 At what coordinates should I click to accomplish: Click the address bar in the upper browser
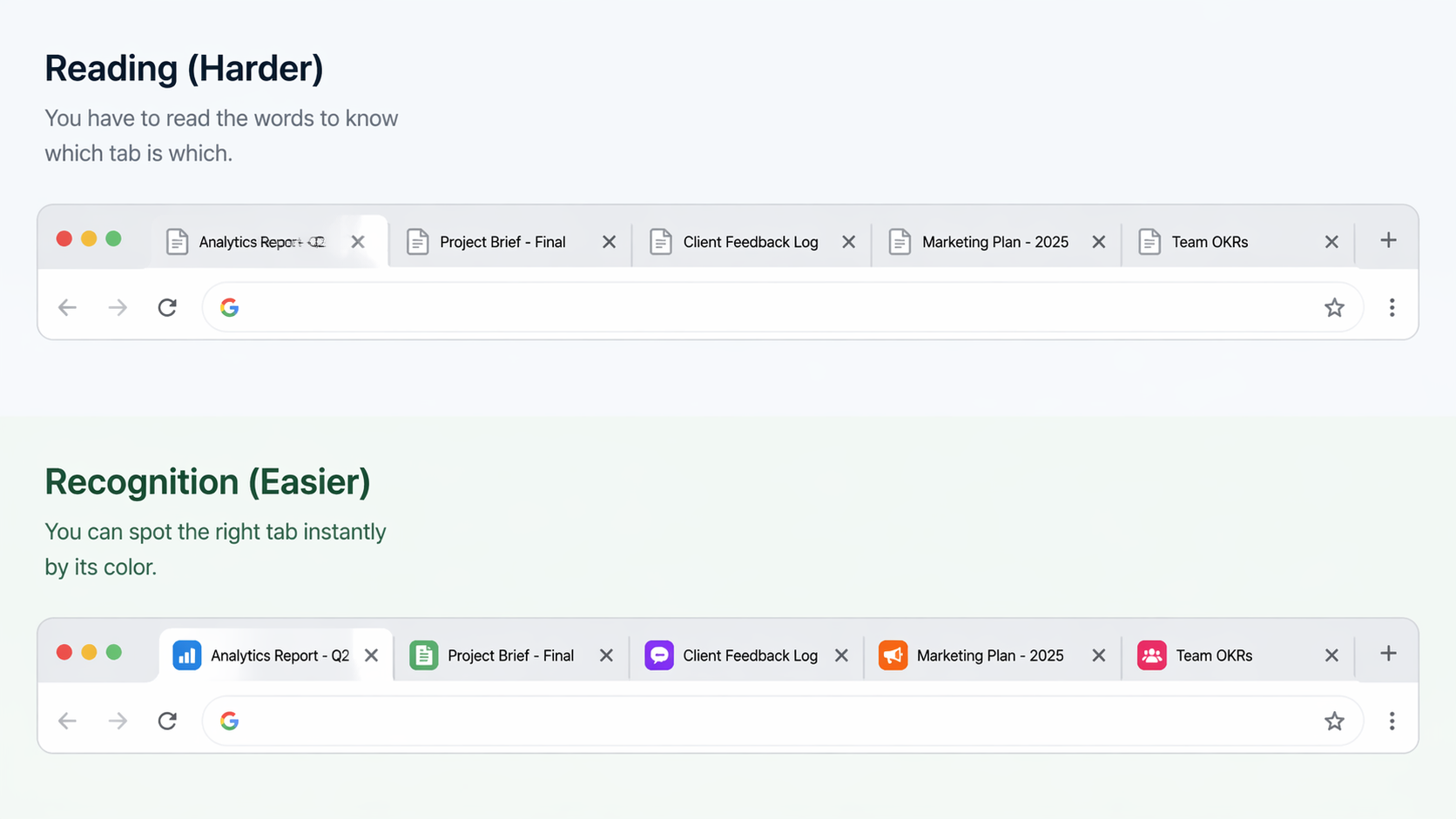click(782, 307)
